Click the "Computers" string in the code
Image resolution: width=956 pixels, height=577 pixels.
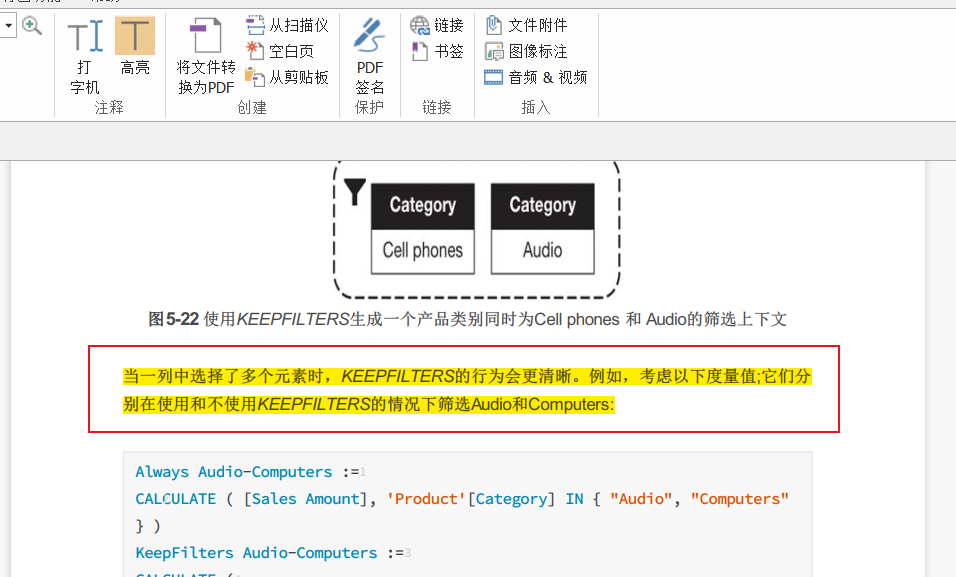[740, 499]
